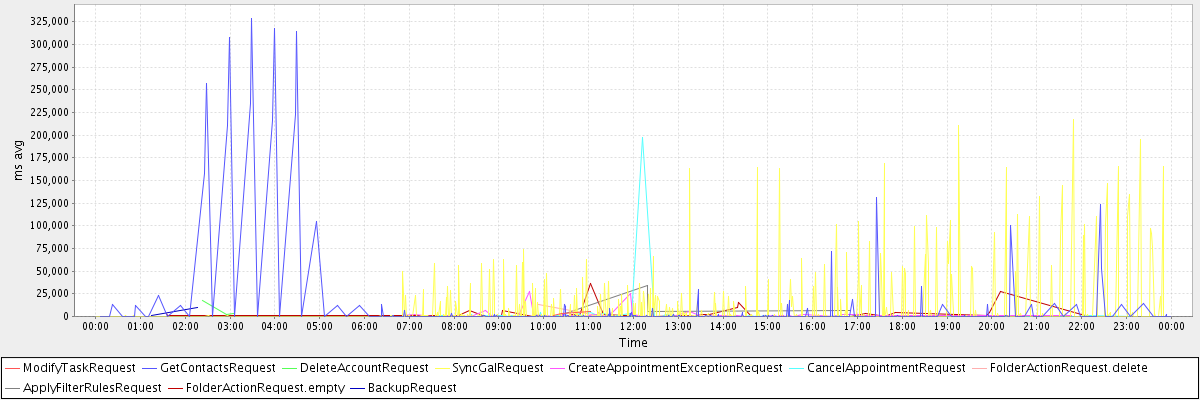Click the ModifyTaskRequest legend entry
This screenshot has height=400, width=1200.
pyautogui.click(x=78, y=368)
